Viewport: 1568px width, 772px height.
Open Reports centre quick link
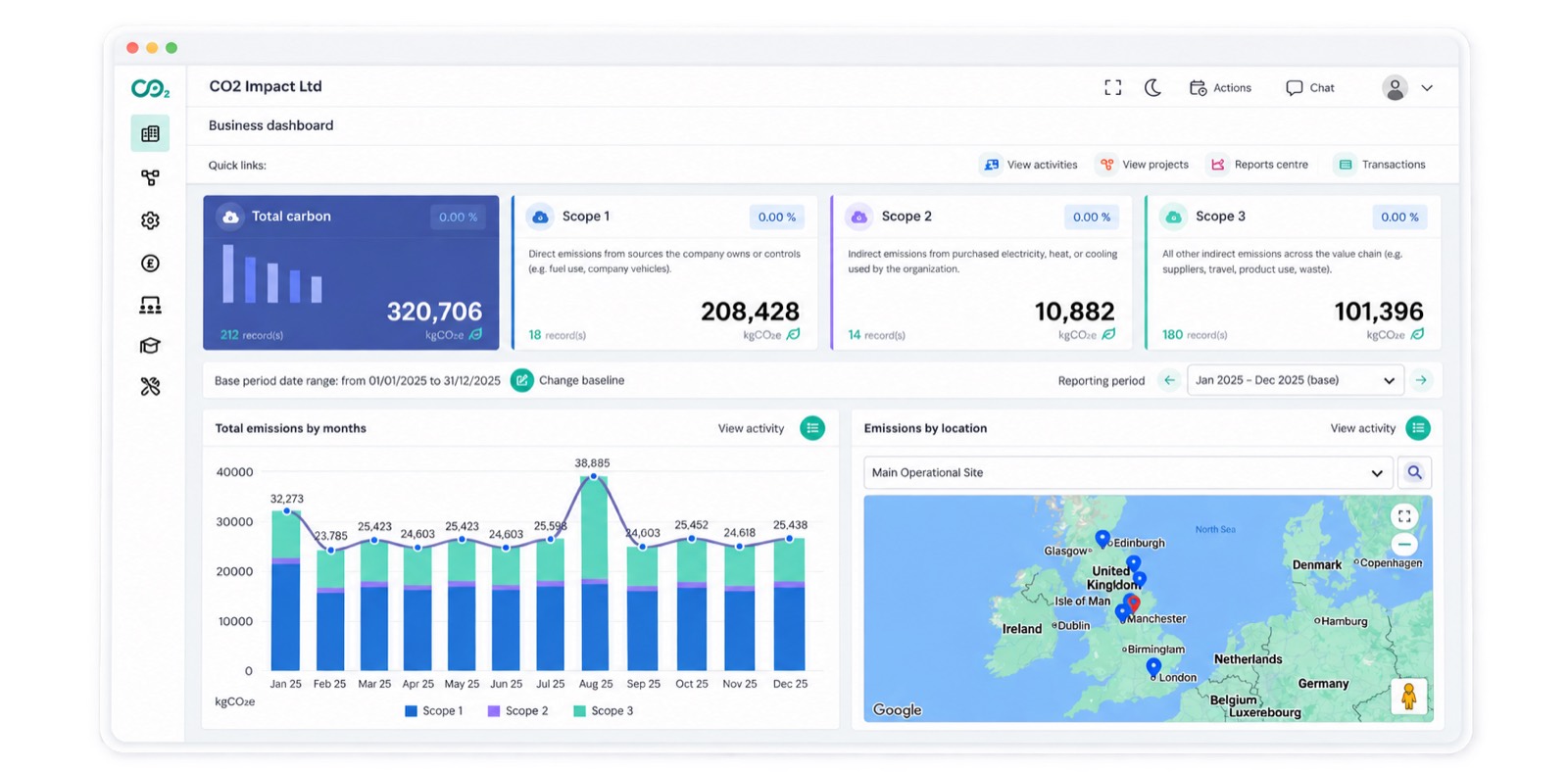(1259, 165)
